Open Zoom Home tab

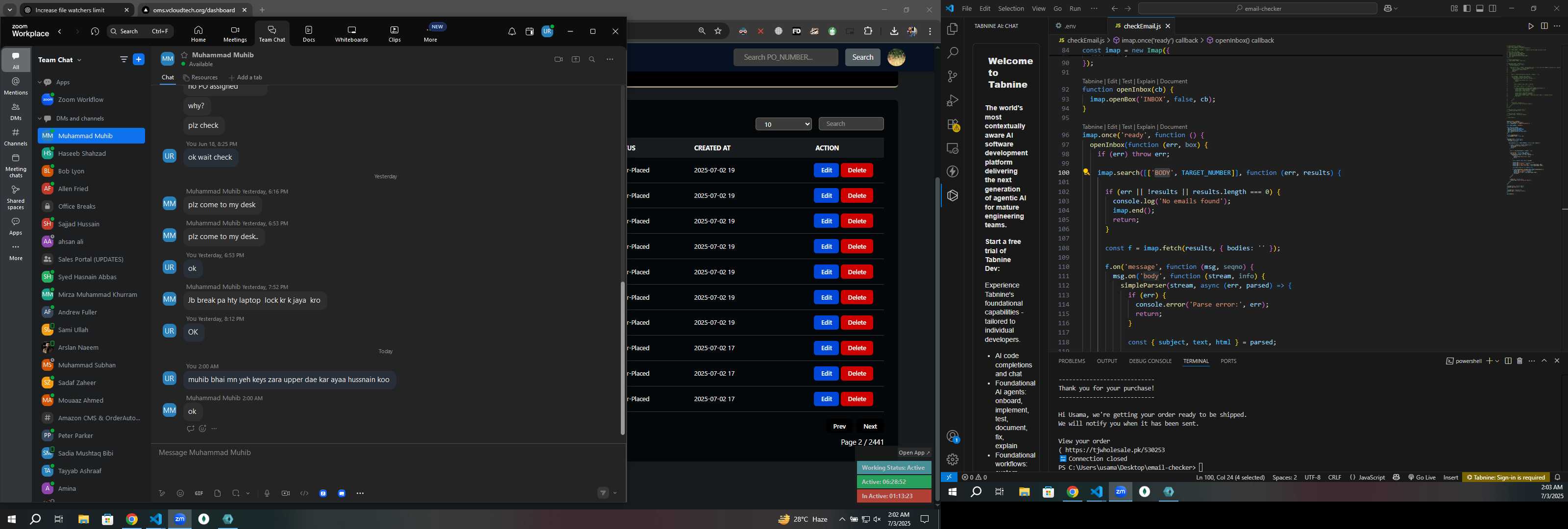pyautogui.click(x=198, y=33)
